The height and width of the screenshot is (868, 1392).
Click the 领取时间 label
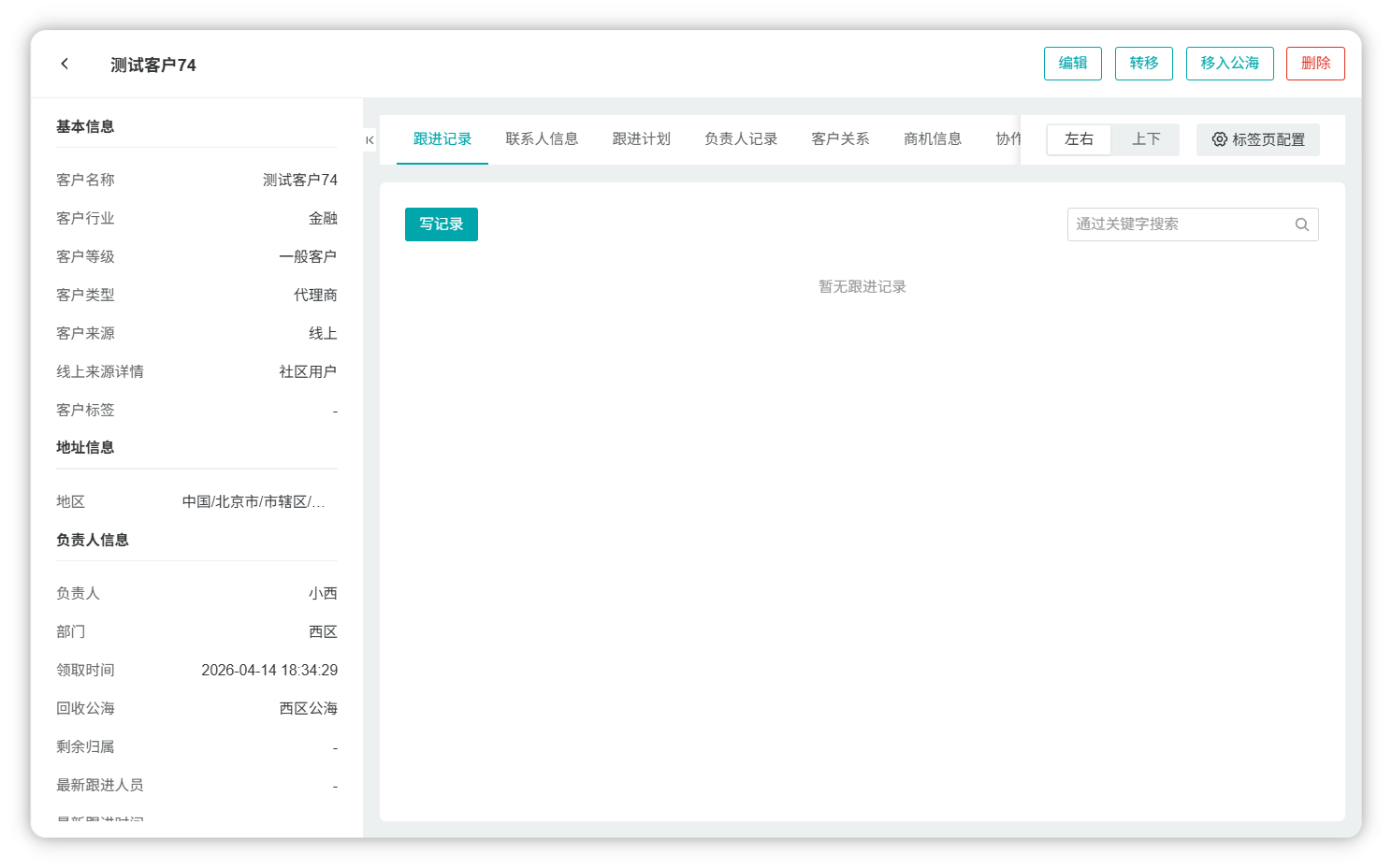pos(85,670)
